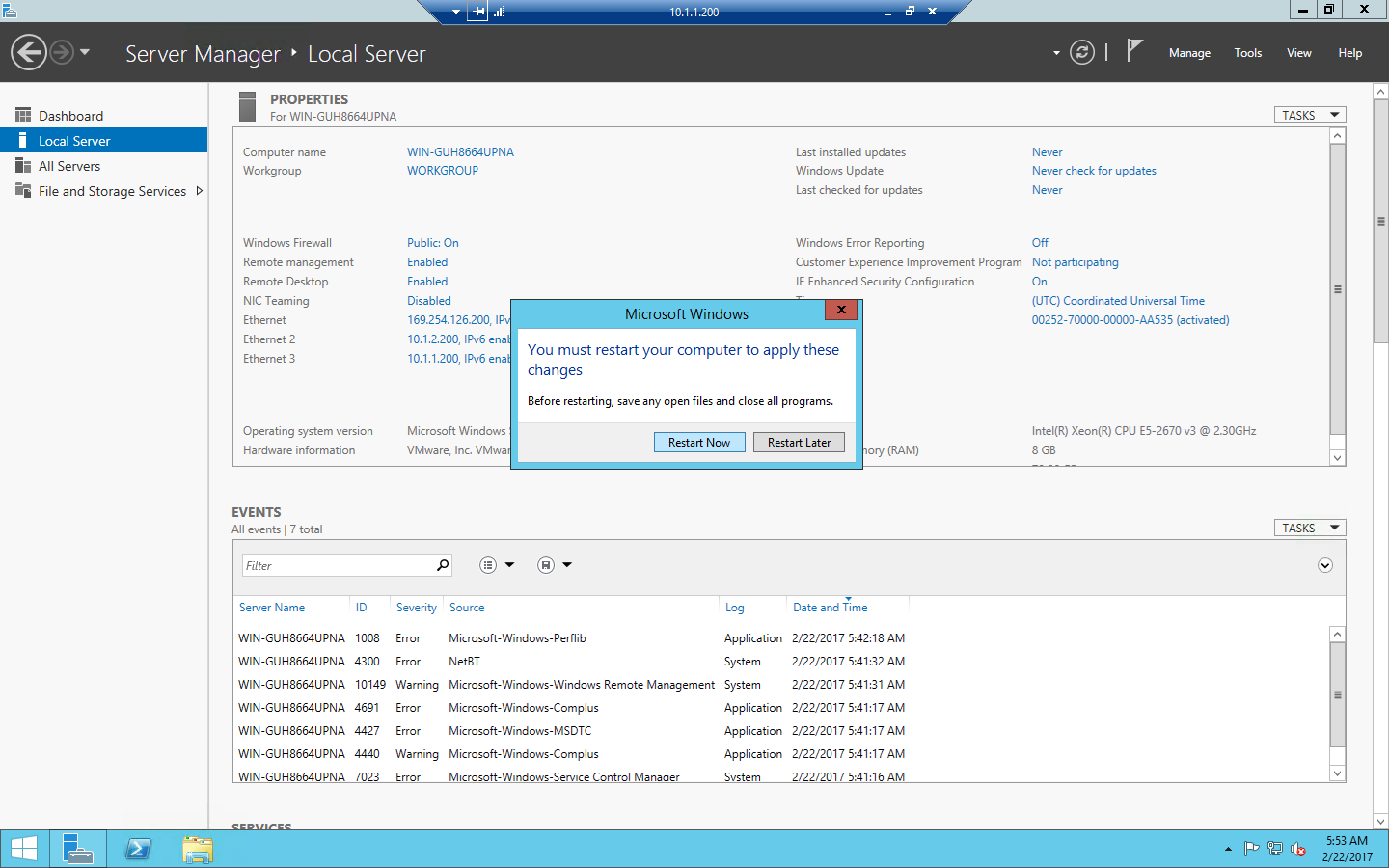Open the Manage menu
Viewport: 1389px width, 868px height.
coord(1189,53)
